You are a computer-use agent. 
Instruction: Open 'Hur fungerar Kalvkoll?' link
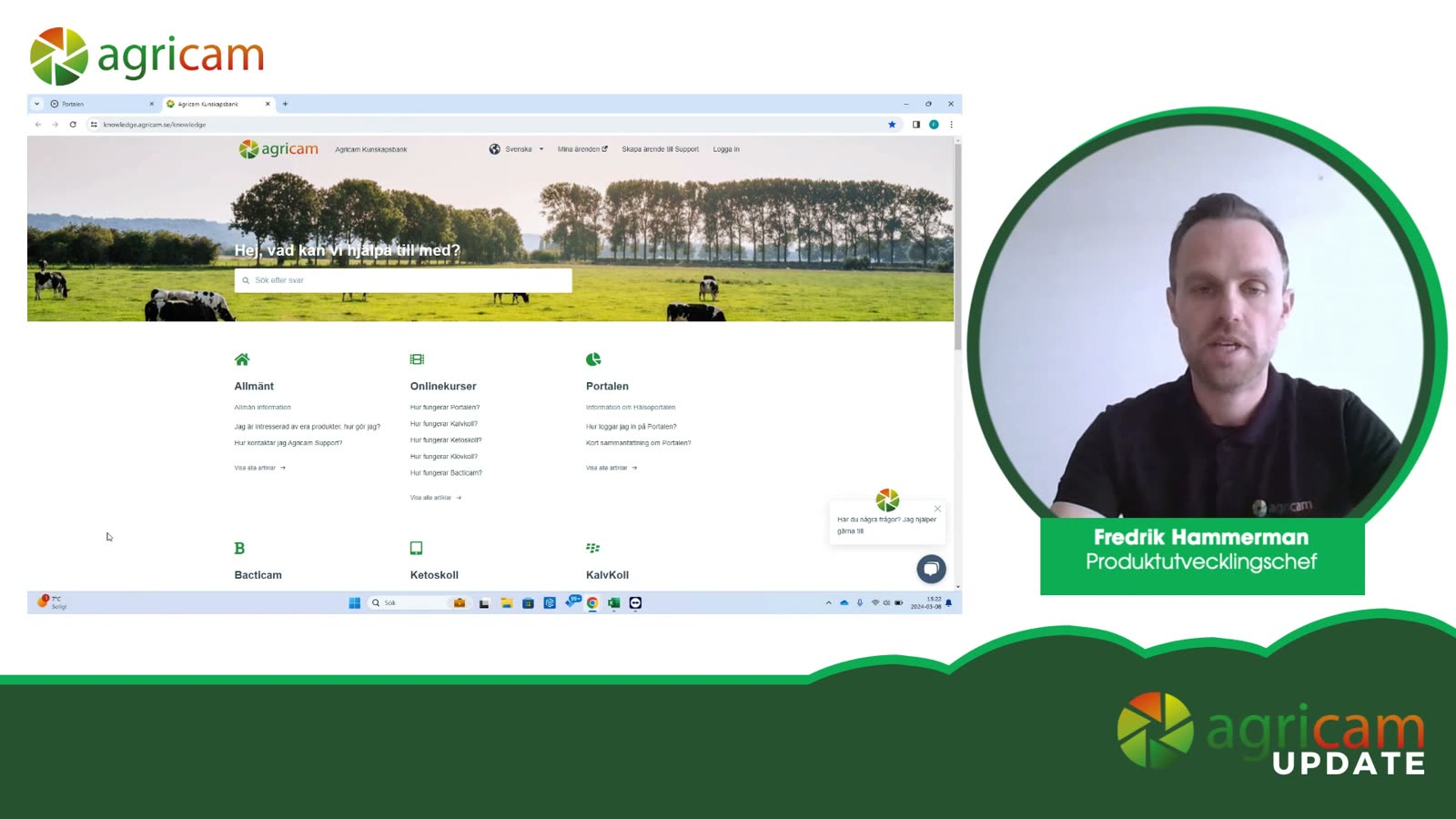444,424
